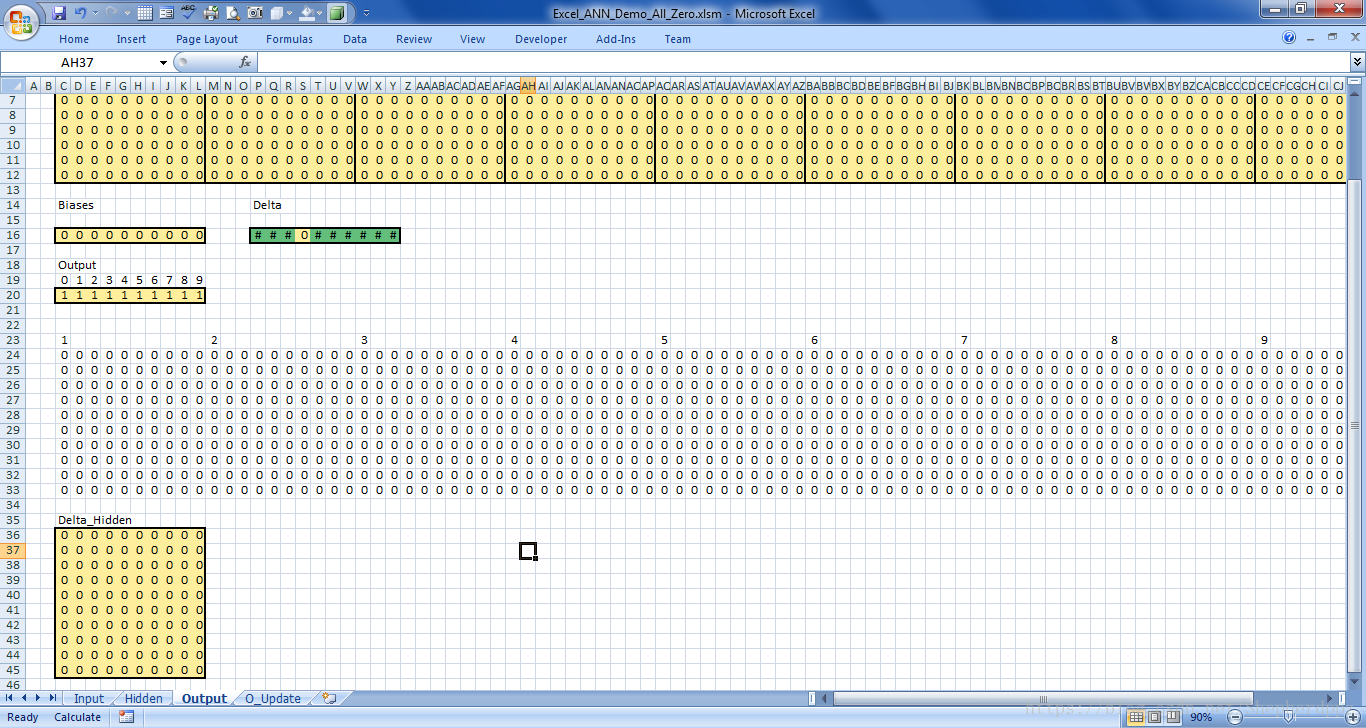
Task: Switch to the Input sheet
Action: tap(89, 699)
